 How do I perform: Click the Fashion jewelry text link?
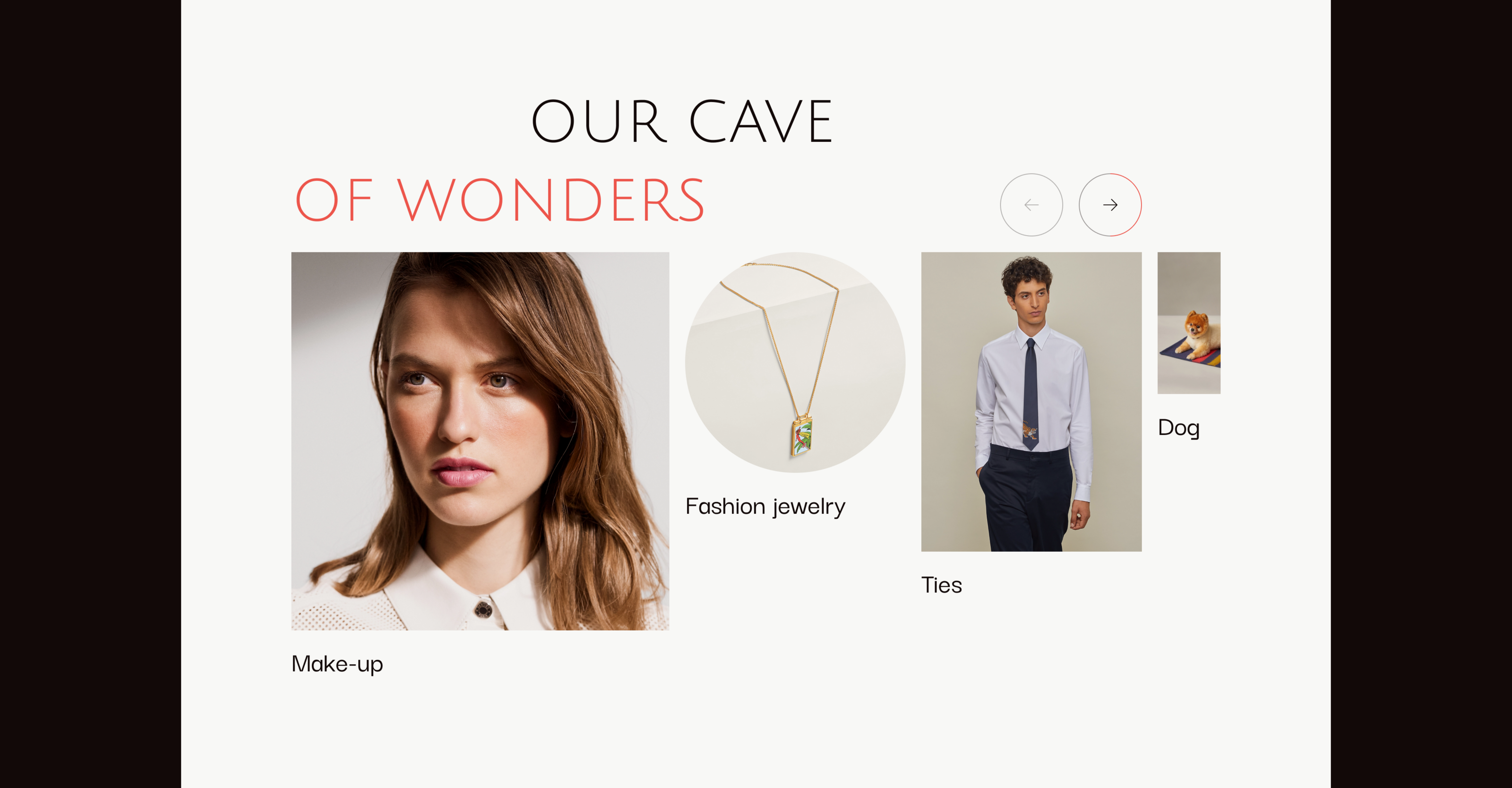(x=765, y=506)
